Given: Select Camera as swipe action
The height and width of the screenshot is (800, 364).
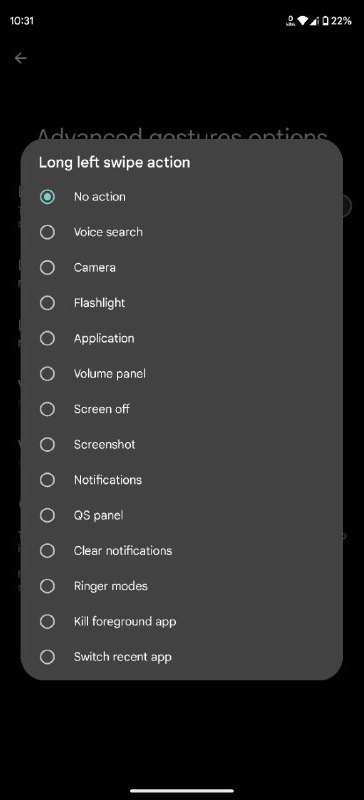Looking at the screenshot, I should click(181, 268).
